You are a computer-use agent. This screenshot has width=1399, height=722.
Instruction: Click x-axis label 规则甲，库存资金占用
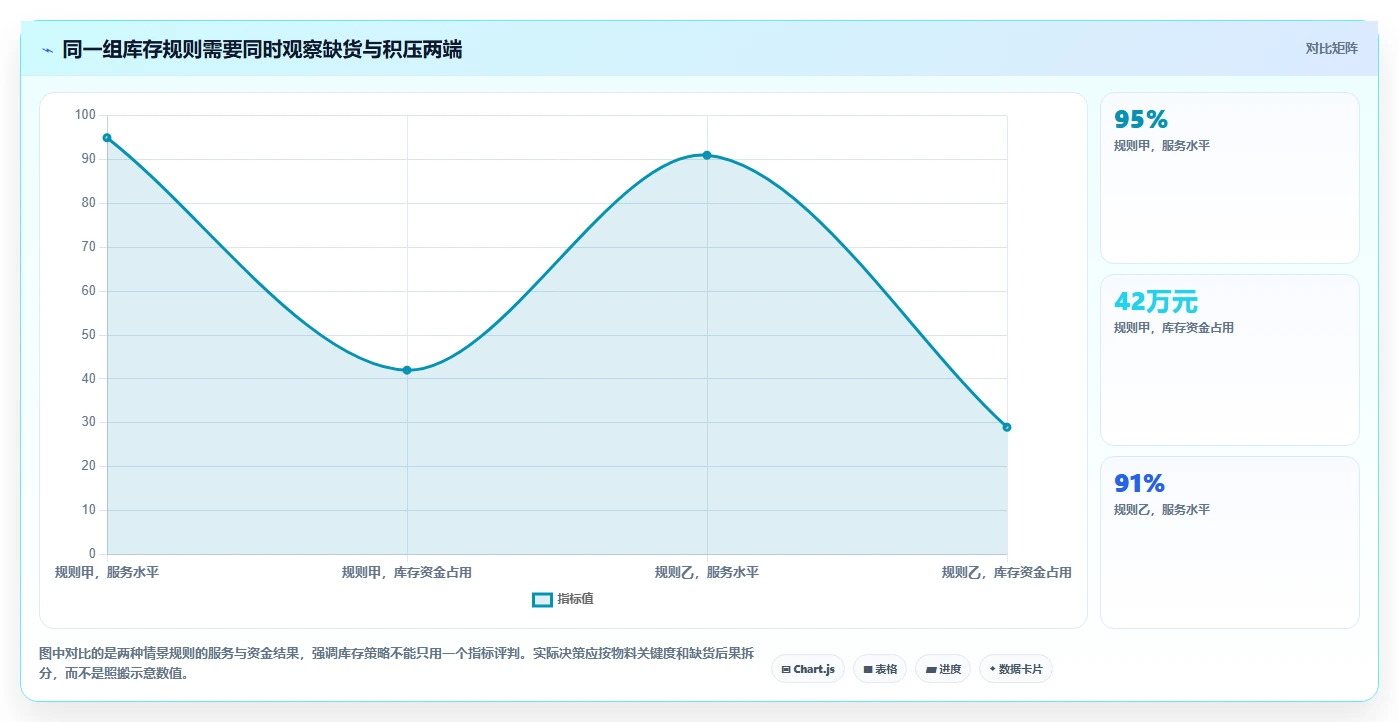coord(407,573)
